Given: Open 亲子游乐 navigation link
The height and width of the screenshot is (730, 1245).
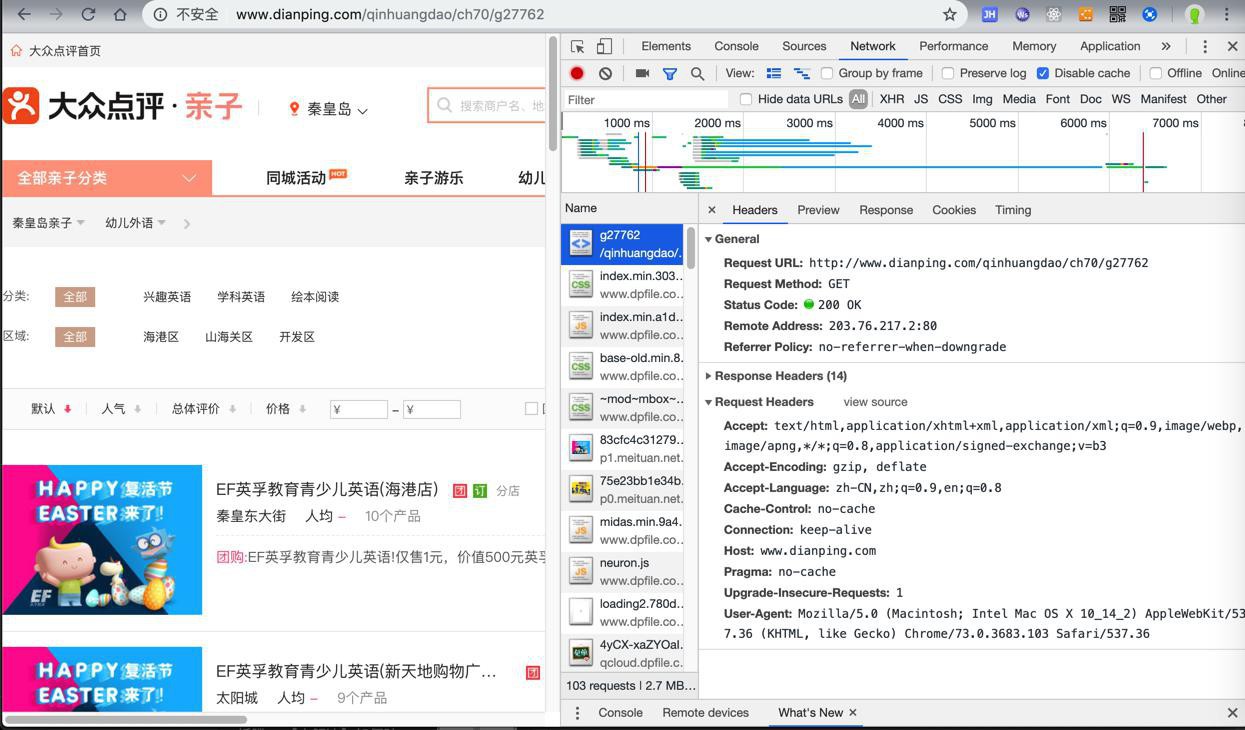Looking at the screenshot, I should tap(433, 178).
